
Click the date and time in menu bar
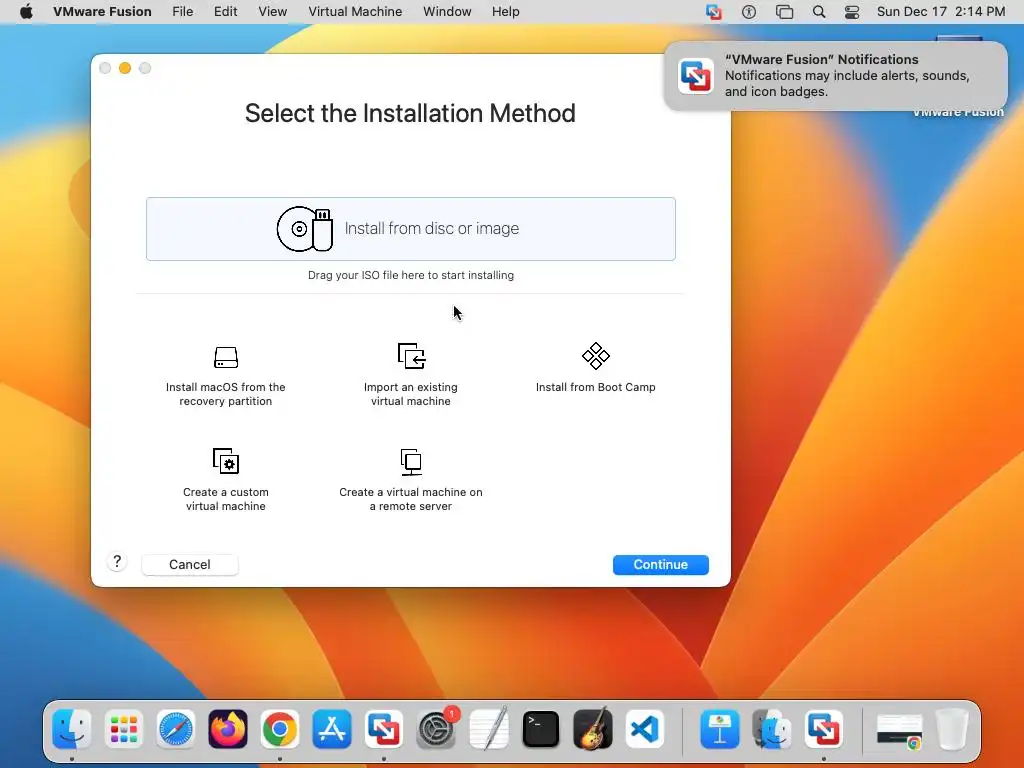941,12
